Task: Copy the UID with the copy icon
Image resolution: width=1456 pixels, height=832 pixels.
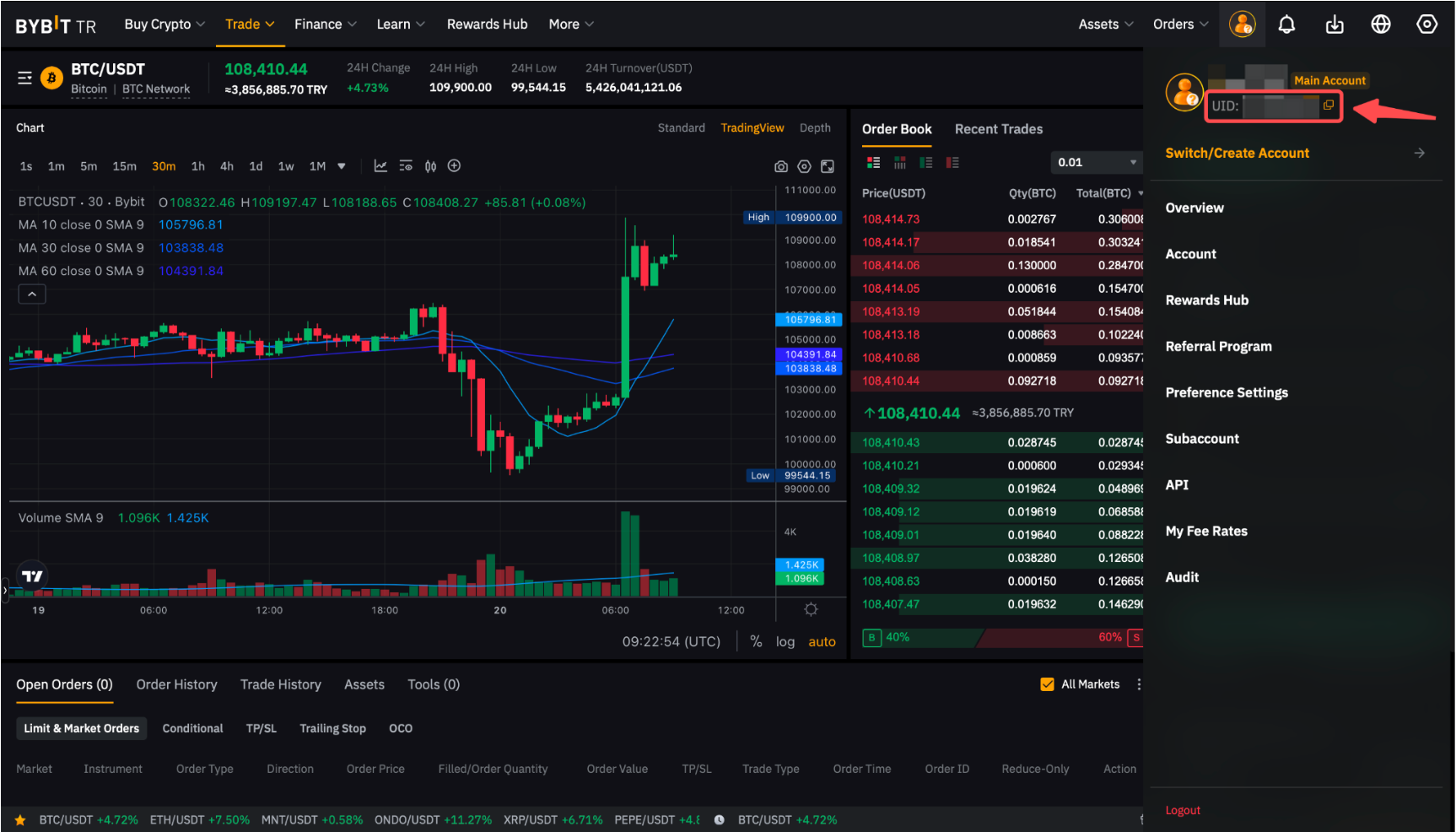Action: click(x=1328, y=105)
